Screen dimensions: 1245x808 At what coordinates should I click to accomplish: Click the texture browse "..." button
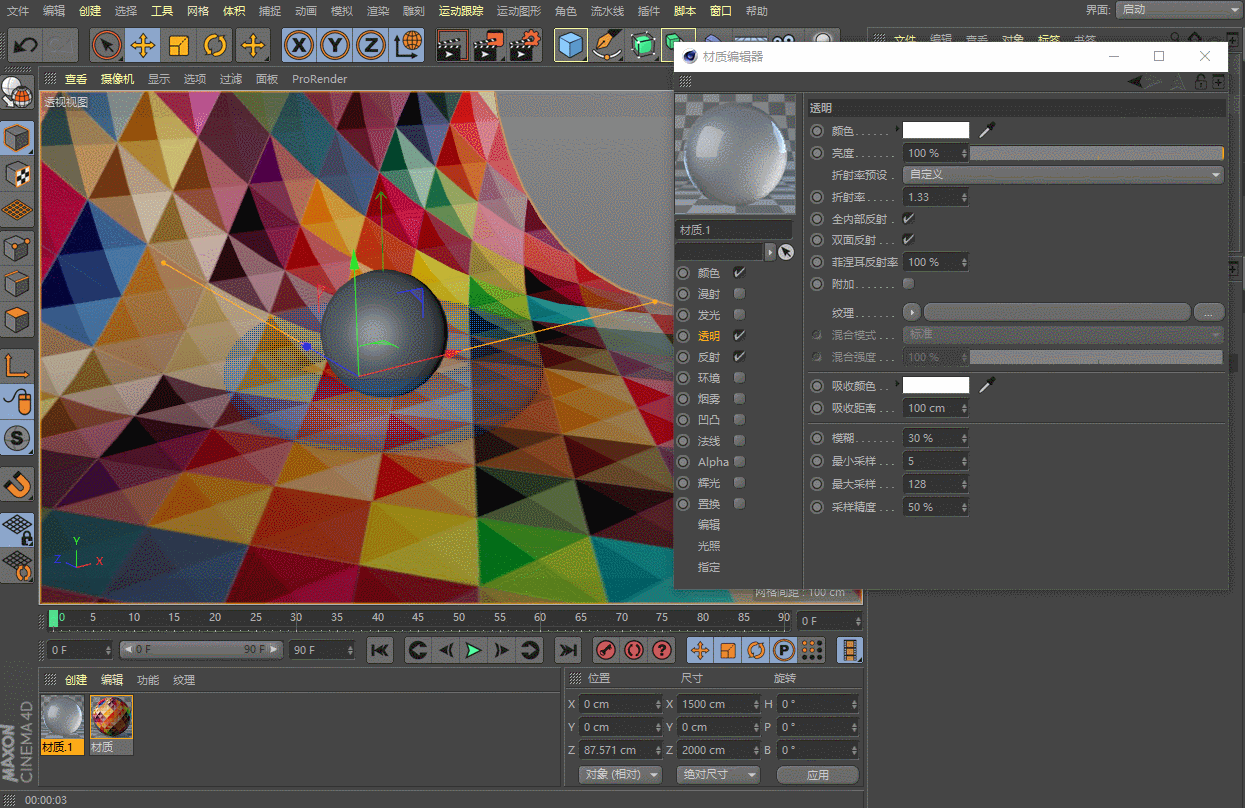click(1208, 312)
